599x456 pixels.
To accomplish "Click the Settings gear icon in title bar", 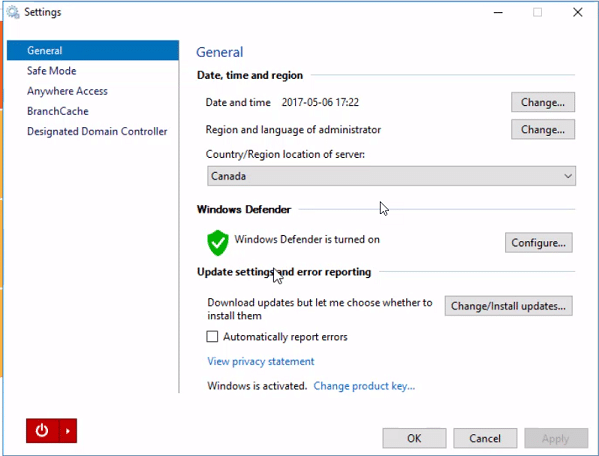I will (x=13, y=12).
